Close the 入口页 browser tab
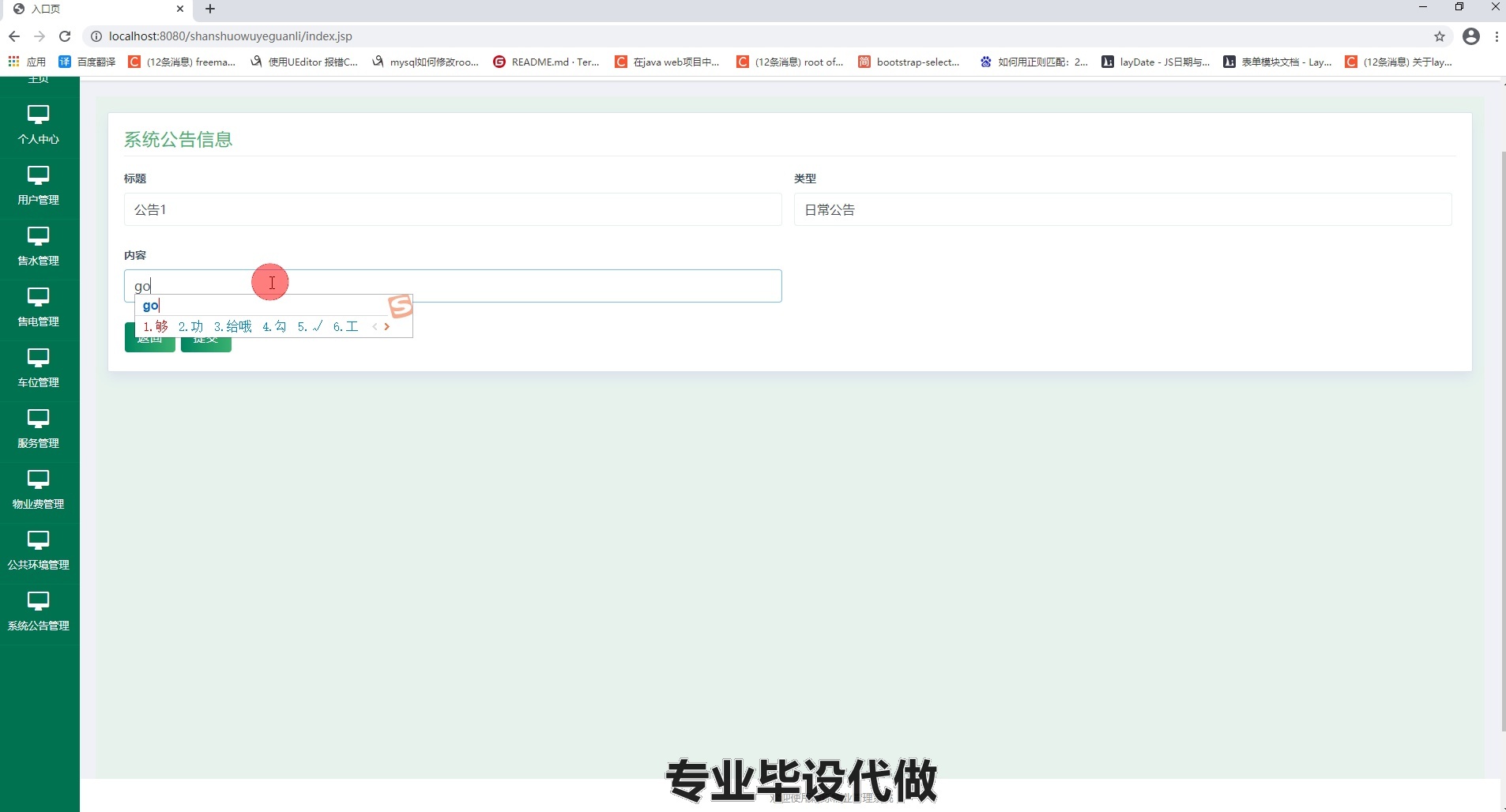 tap(180, 9)
